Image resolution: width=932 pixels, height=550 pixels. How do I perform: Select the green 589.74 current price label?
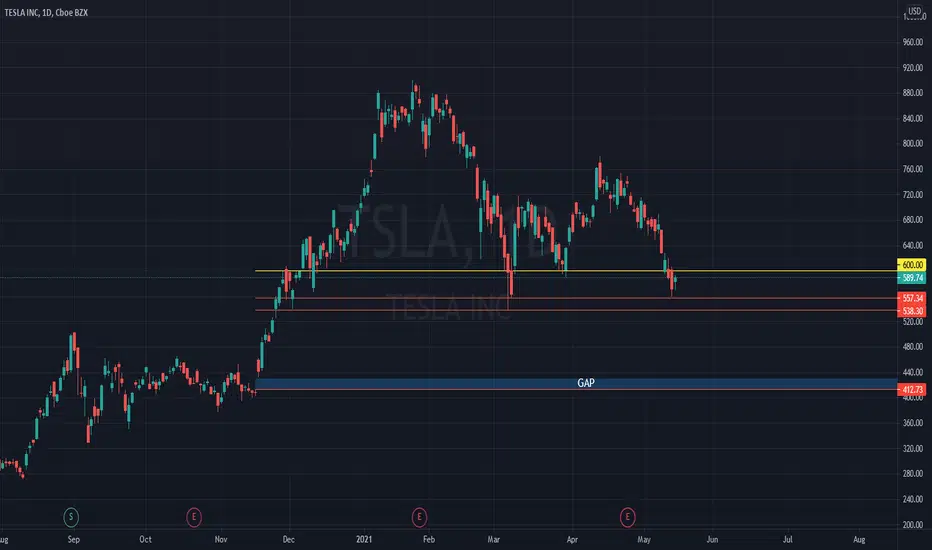912,278
